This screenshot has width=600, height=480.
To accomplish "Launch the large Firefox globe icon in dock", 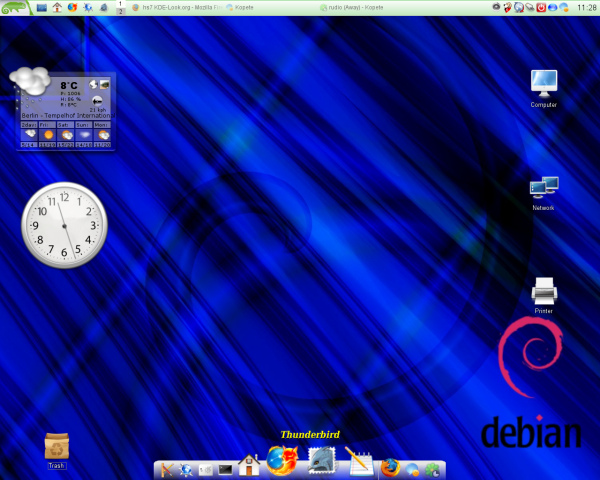I will [282, 461].
